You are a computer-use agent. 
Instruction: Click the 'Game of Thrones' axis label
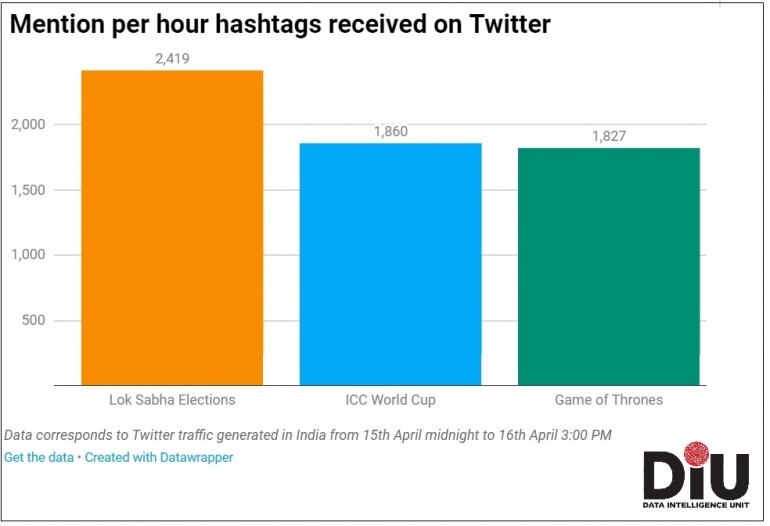(x=609, y=400)
